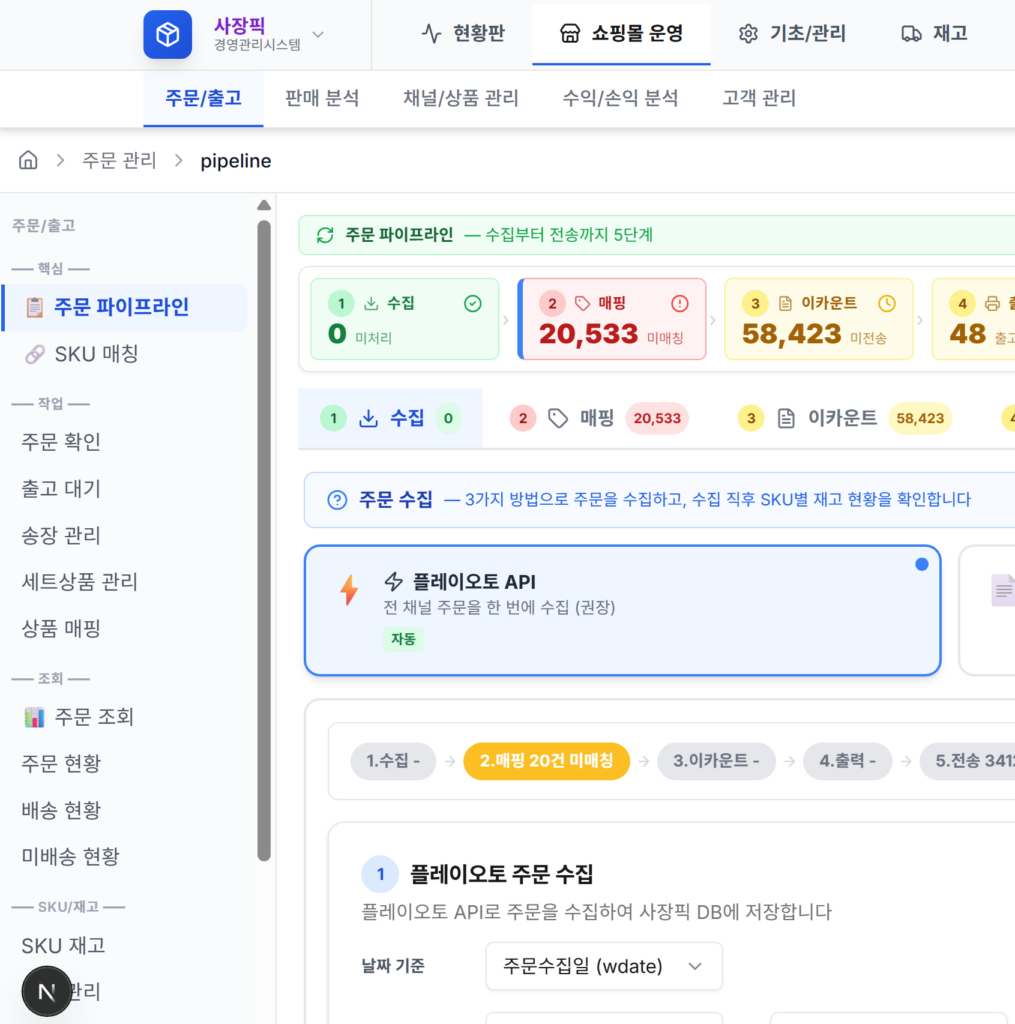Screen dimensions: 1015x1024
Task: Switch to the 매핑 step tab
Action: click(x=598, y=418)
